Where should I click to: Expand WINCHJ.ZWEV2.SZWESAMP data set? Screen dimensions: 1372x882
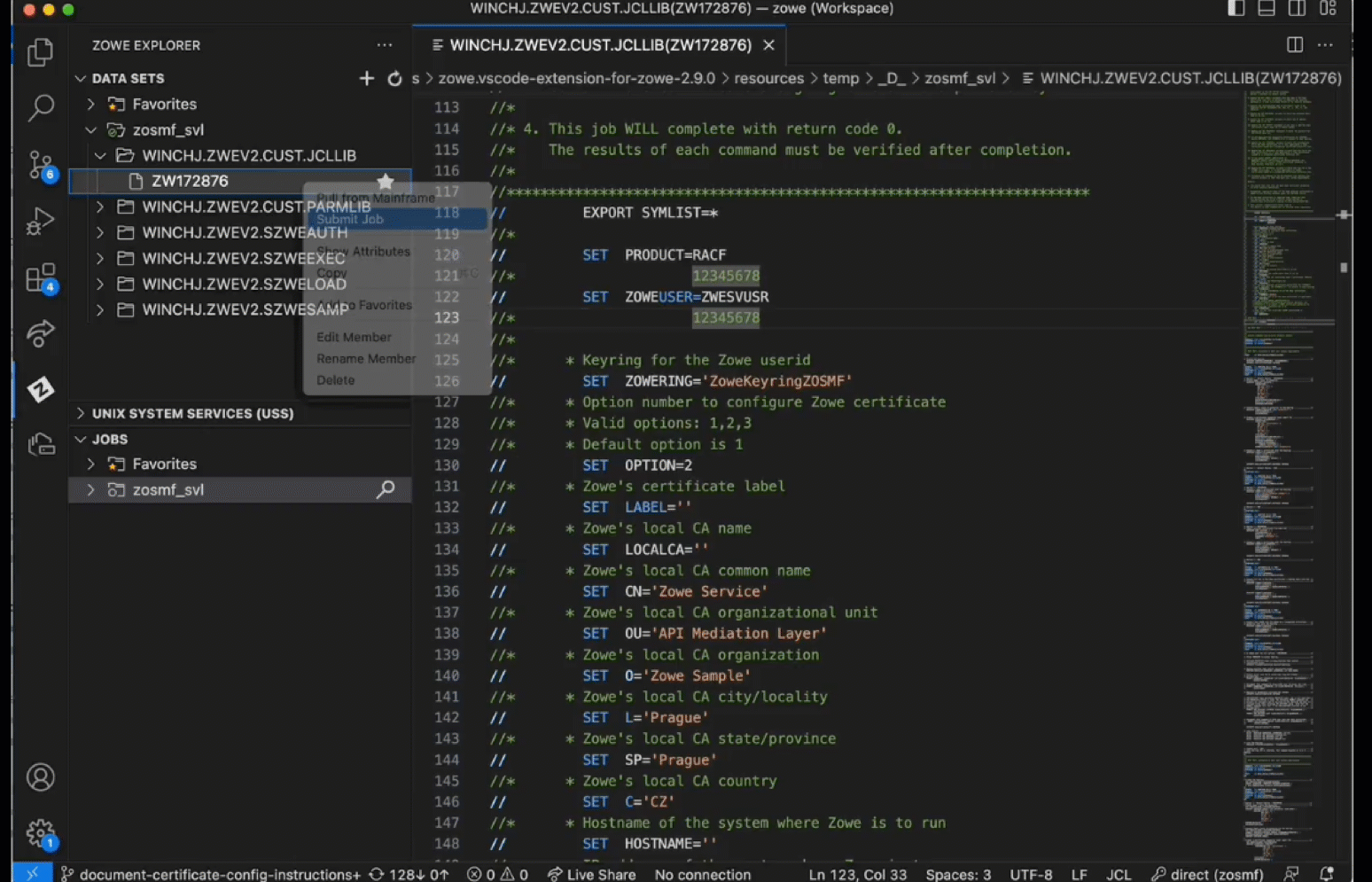100,309
